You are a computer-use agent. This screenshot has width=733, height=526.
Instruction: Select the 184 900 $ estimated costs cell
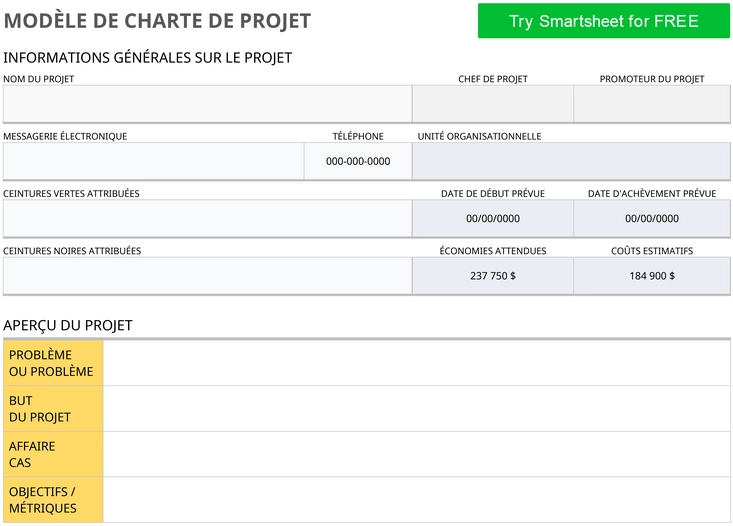pyautogui.click(x=652, y=276)
